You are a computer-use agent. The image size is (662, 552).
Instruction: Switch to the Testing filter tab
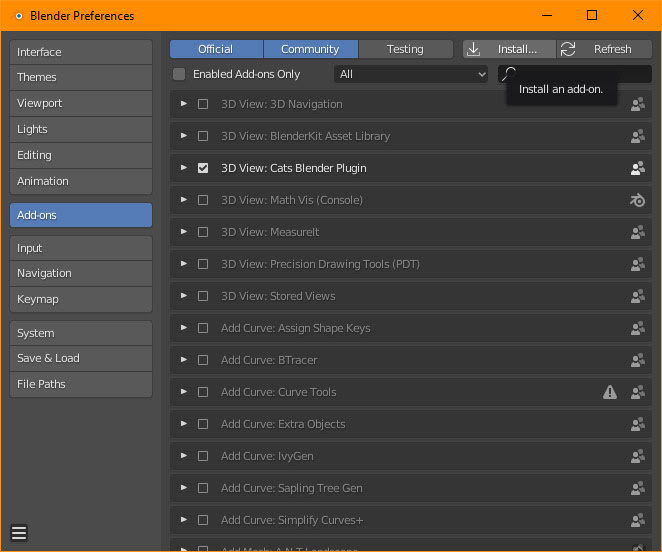(405, 49)
